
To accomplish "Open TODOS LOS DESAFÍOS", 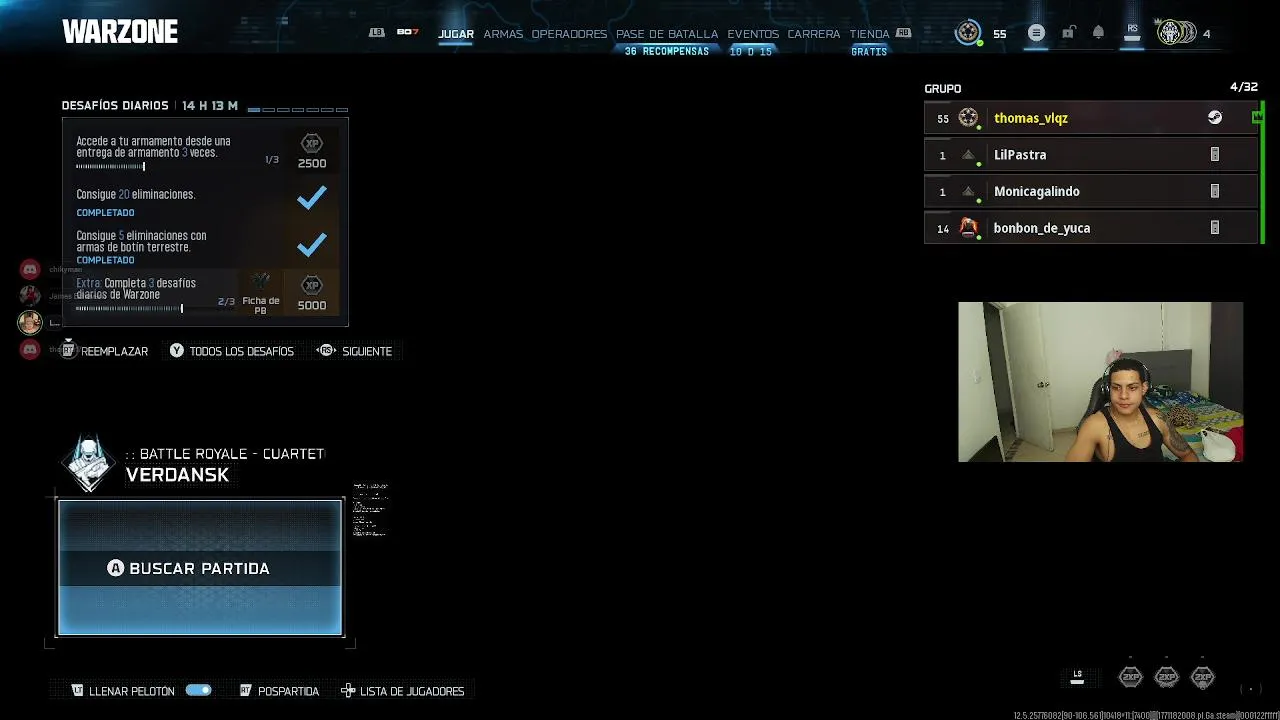I will coord(232,351).
